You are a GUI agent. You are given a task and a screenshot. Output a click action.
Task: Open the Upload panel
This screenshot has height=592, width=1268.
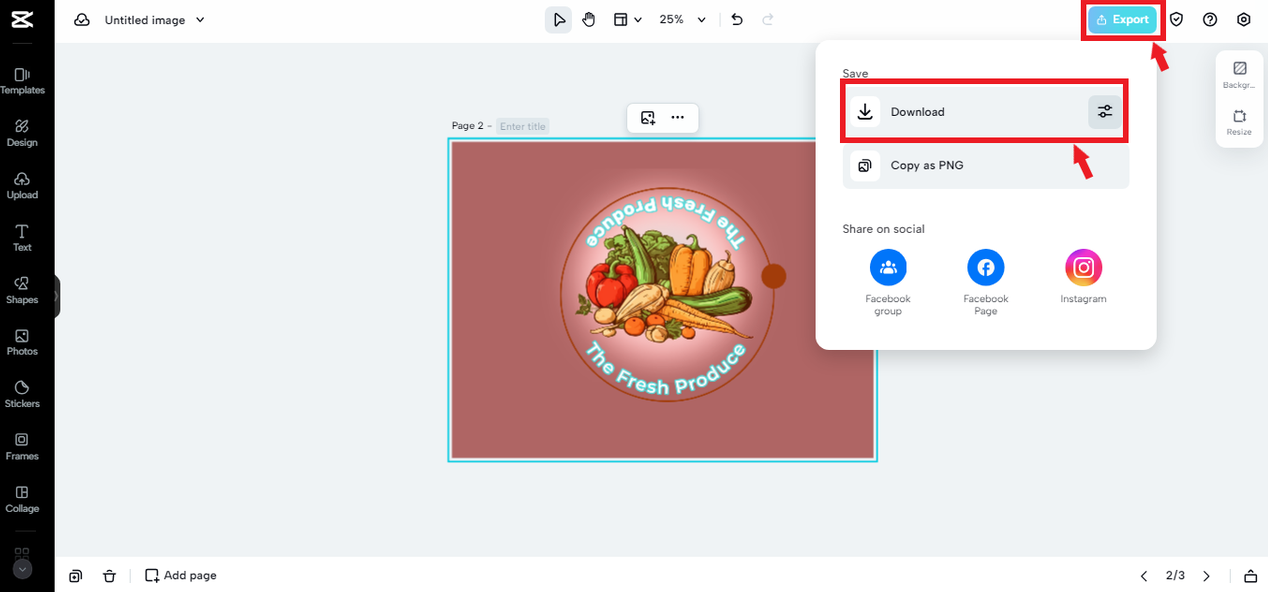click(x=22, y=185)
